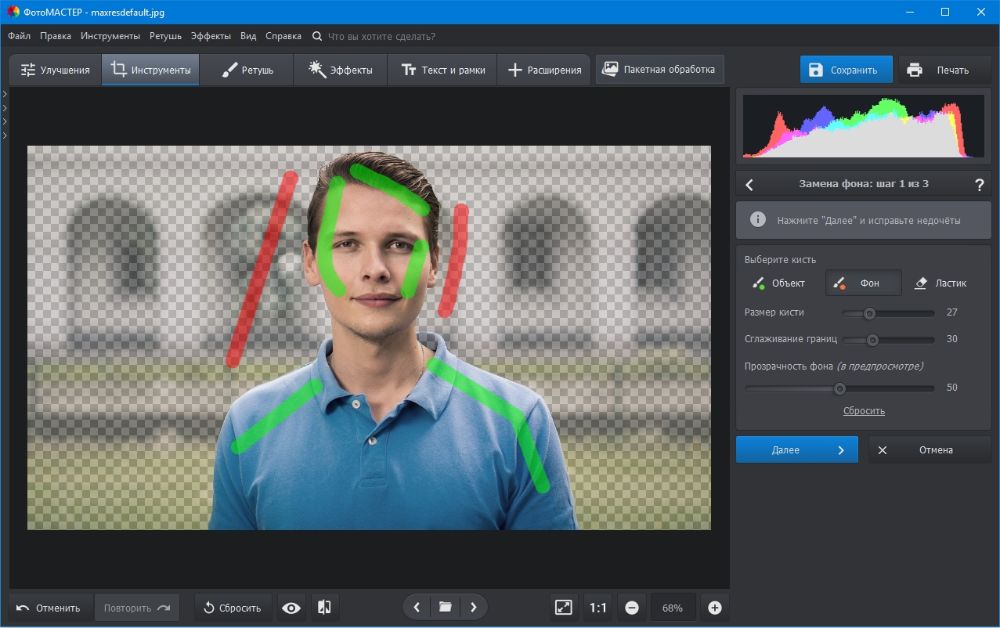
Task: Click the help question mark icon
Action: click(979, 184)
